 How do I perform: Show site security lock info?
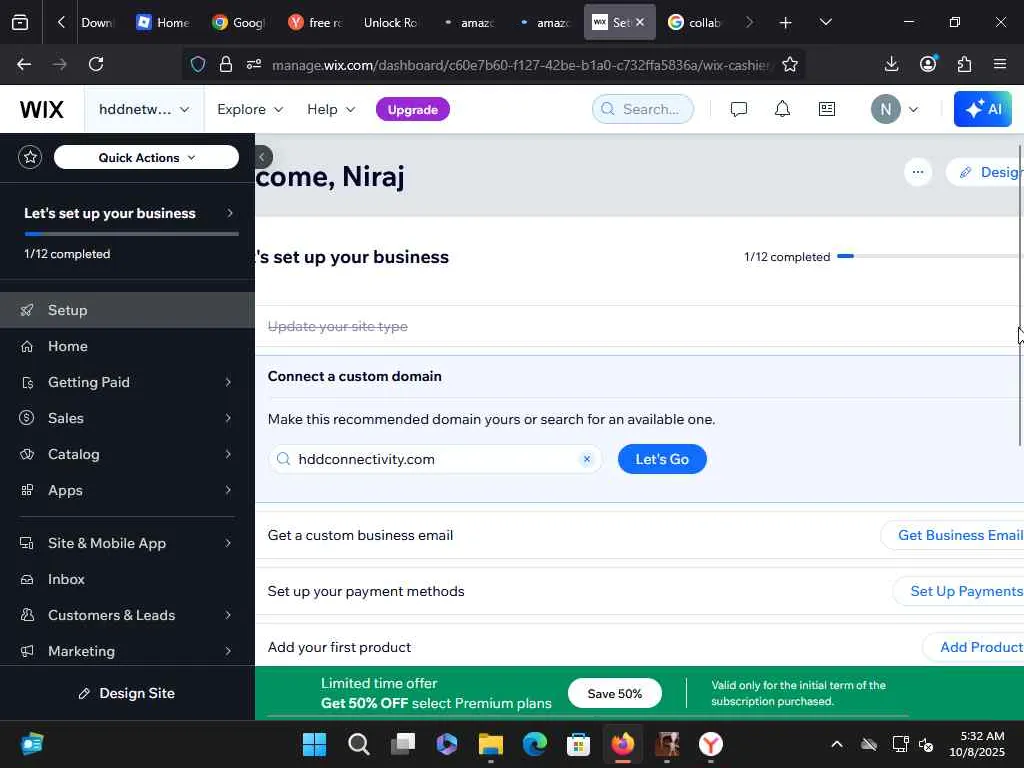click(x=226, y=64)
